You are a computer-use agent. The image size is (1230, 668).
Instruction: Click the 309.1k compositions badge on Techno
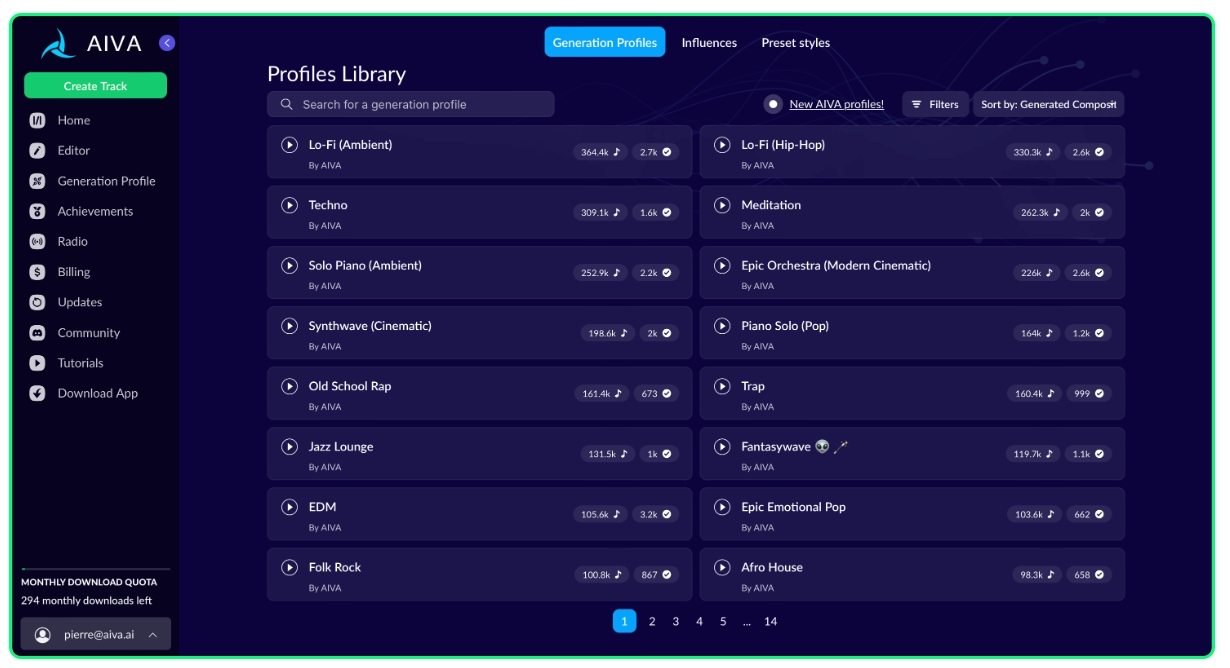(x=601, y=212)
